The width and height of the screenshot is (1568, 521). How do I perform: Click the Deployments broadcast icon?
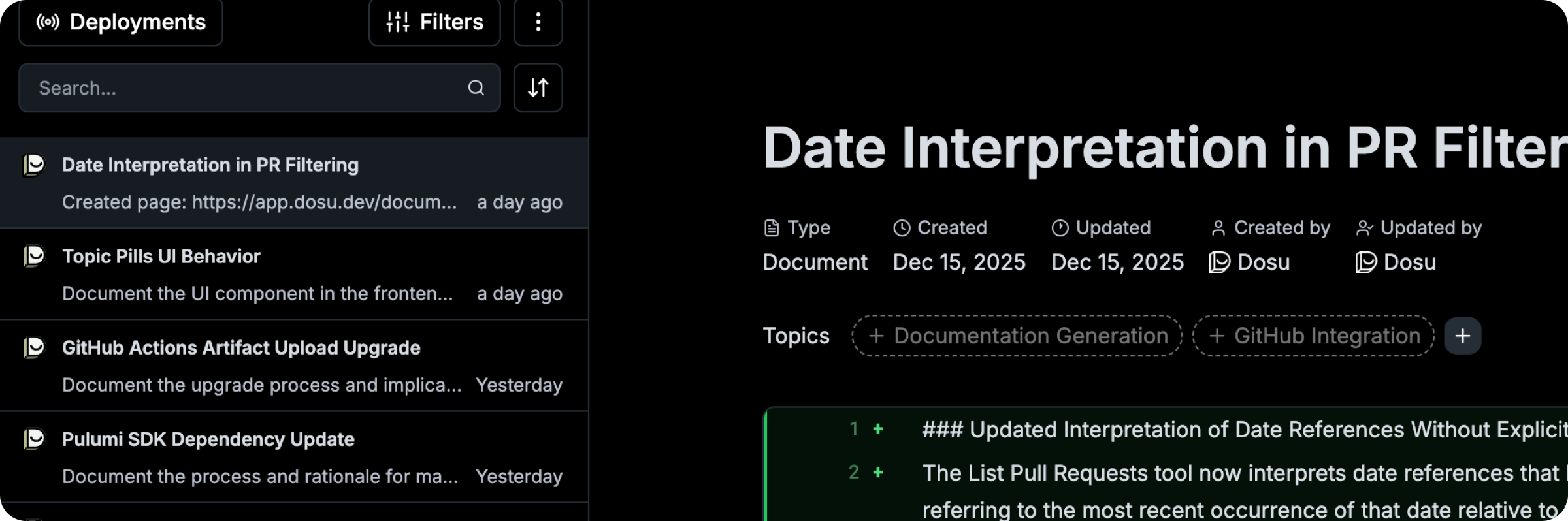[48, 22]
